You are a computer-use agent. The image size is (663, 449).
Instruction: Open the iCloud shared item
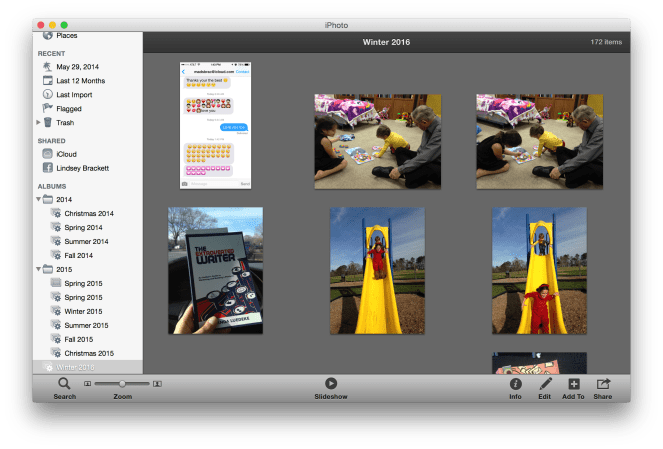coord(67,155)
